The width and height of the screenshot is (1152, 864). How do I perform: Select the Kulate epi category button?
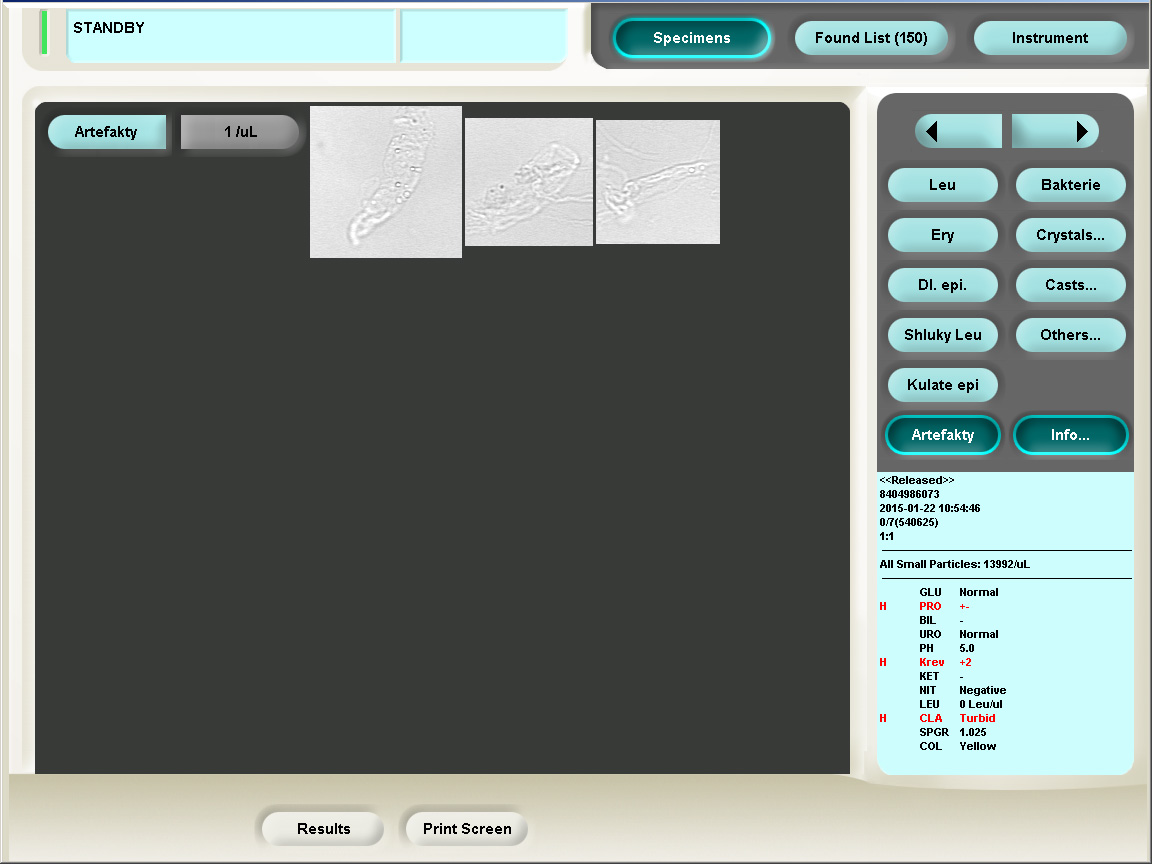[x=943, y=385]
